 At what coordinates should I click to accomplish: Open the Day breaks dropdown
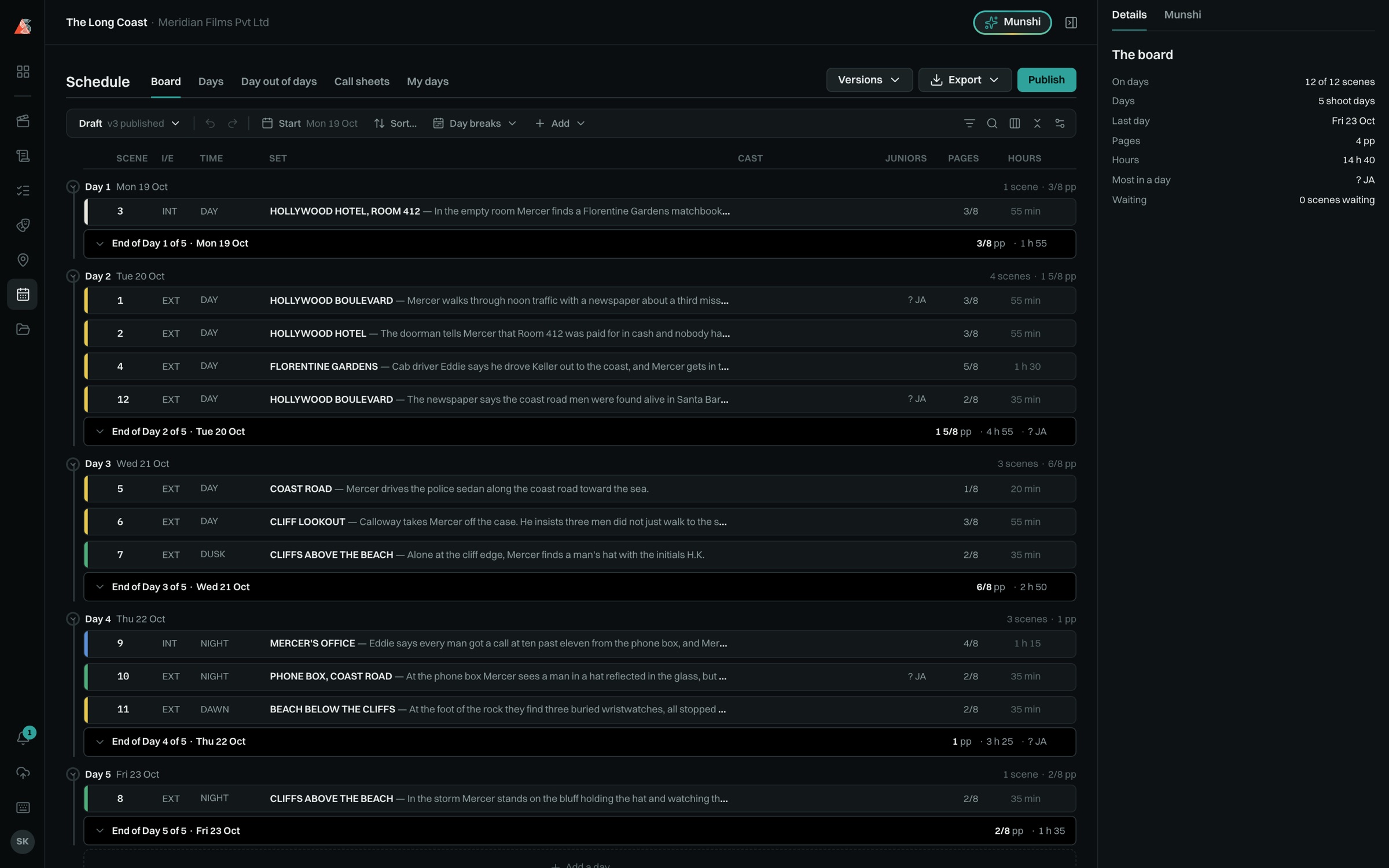point(475,123)
